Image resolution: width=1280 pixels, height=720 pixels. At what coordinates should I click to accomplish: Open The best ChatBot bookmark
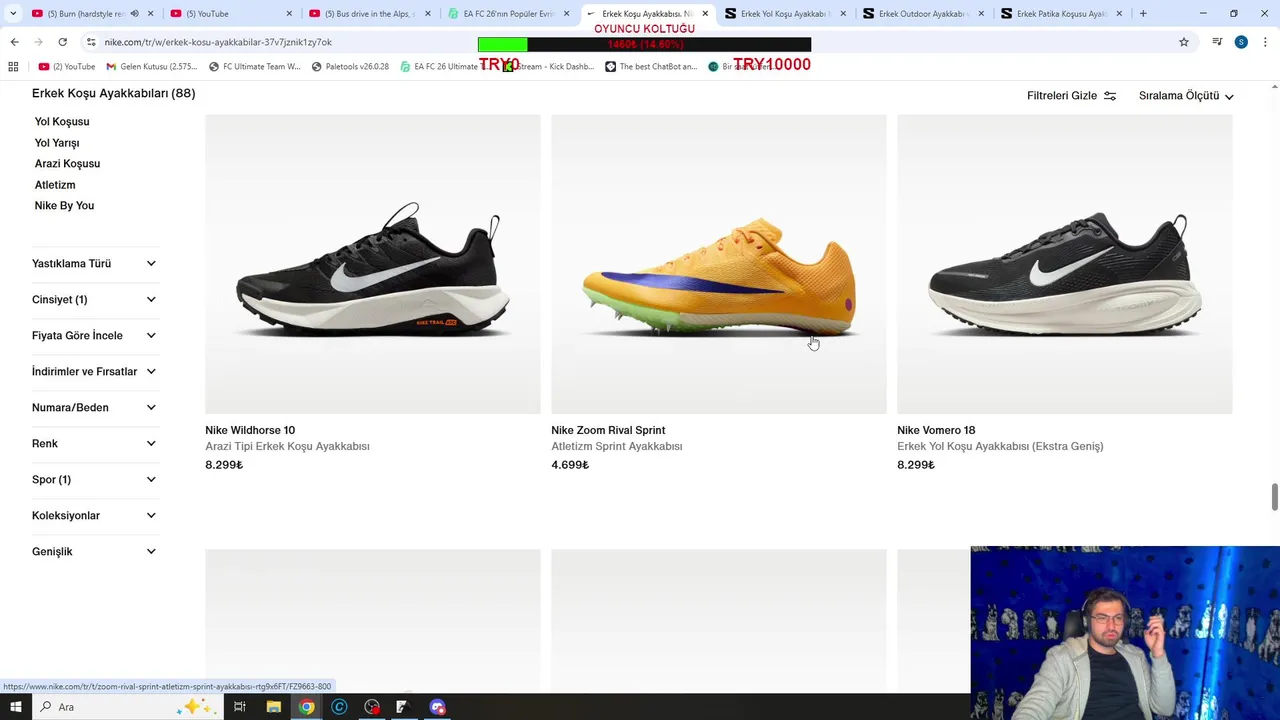click(x=651, y=67)
